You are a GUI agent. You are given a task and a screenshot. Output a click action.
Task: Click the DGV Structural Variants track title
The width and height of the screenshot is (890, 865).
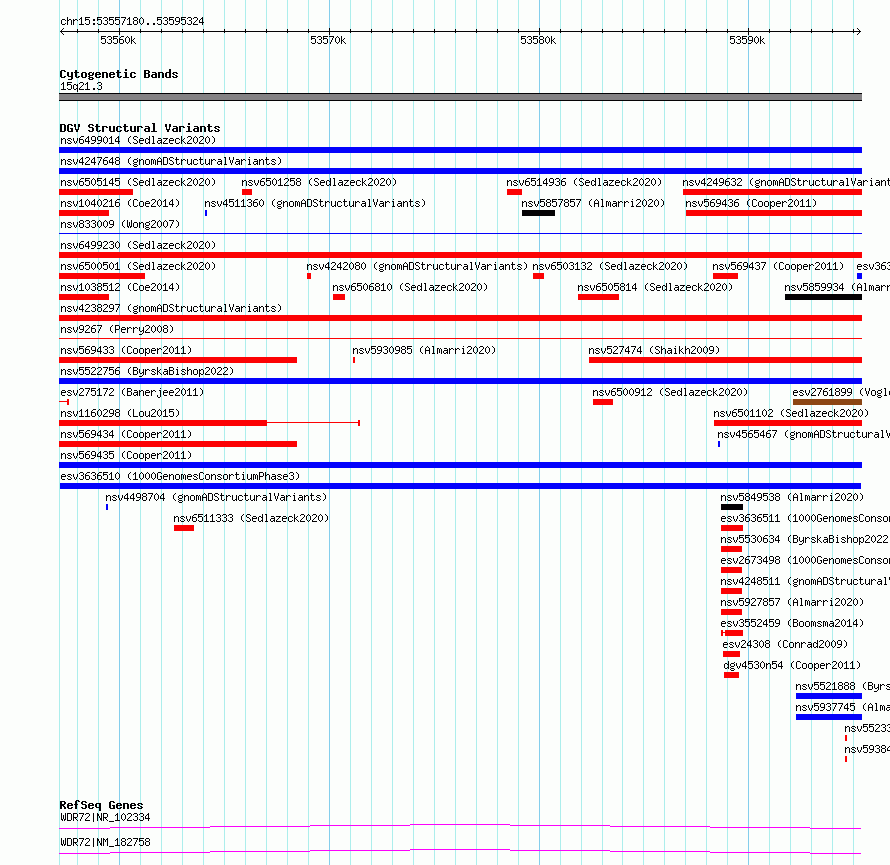[x=140, y=128]
